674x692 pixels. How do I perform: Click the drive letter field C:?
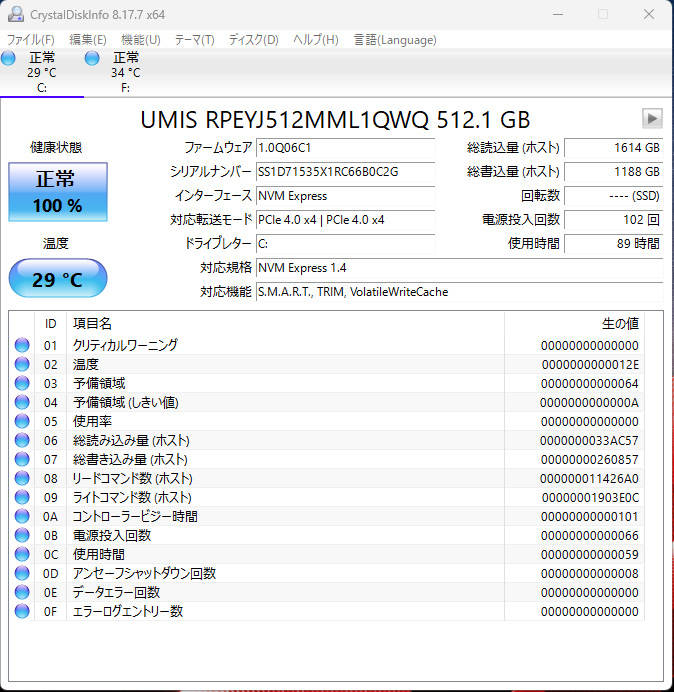(x=346, y=244)
